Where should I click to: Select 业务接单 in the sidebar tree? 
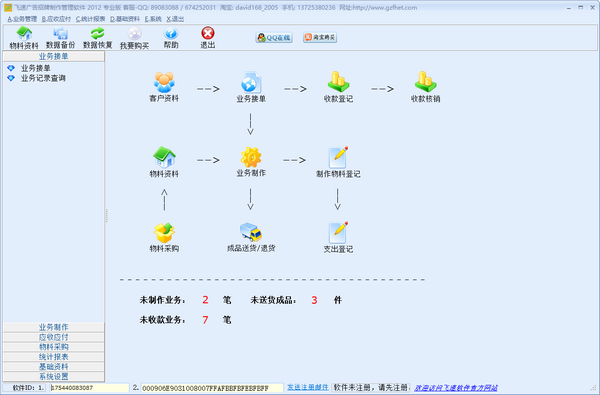click(x=36, y=68)
